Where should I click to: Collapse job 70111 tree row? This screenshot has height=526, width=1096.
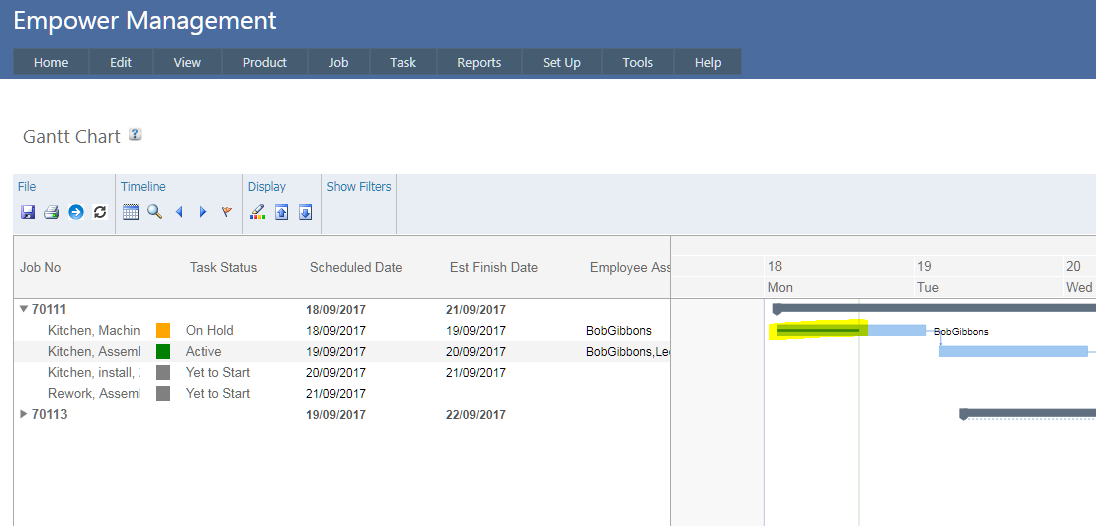(24, 310)
